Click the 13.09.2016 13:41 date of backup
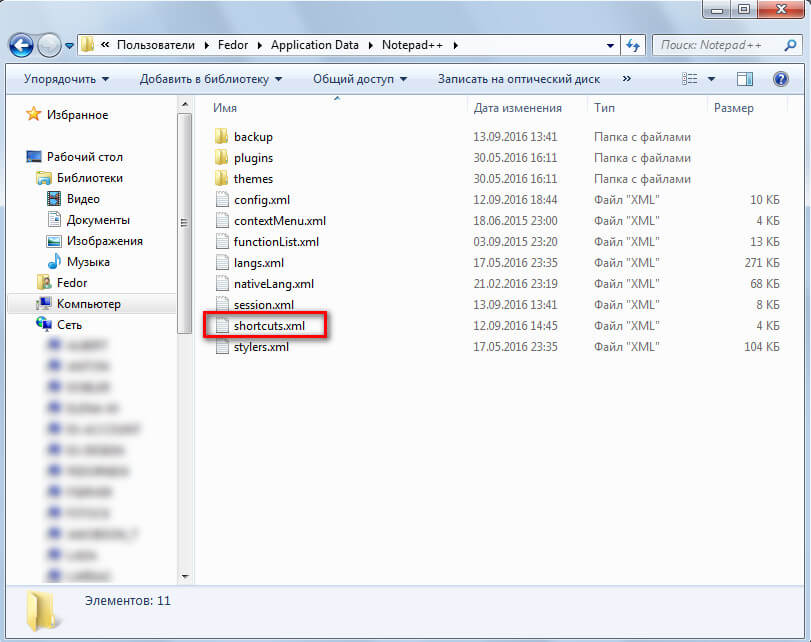This screenshot has width=811, height=642. tap(515, 137)
